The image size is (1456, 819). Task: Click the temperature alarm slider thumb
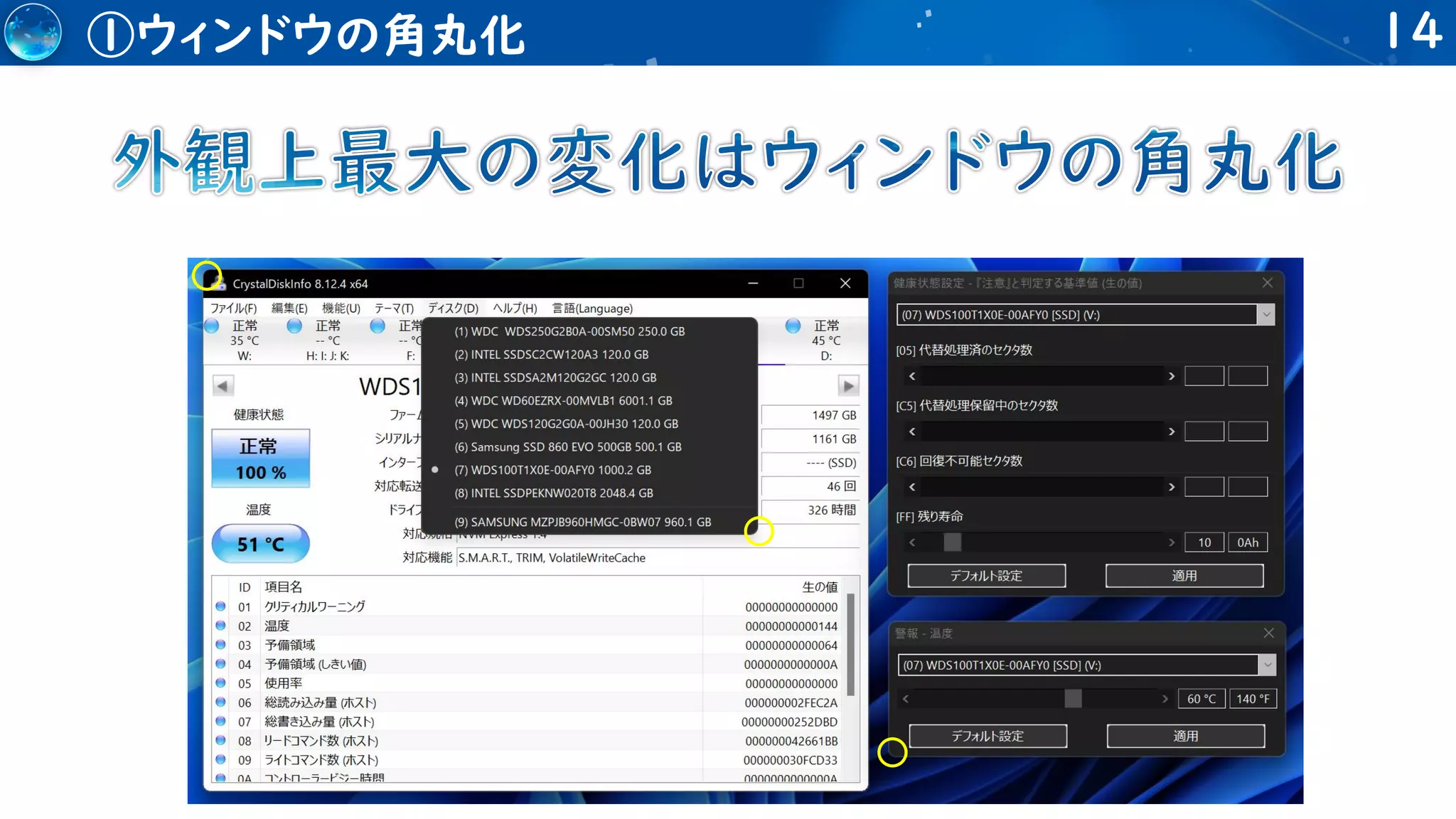point(1074,699)
